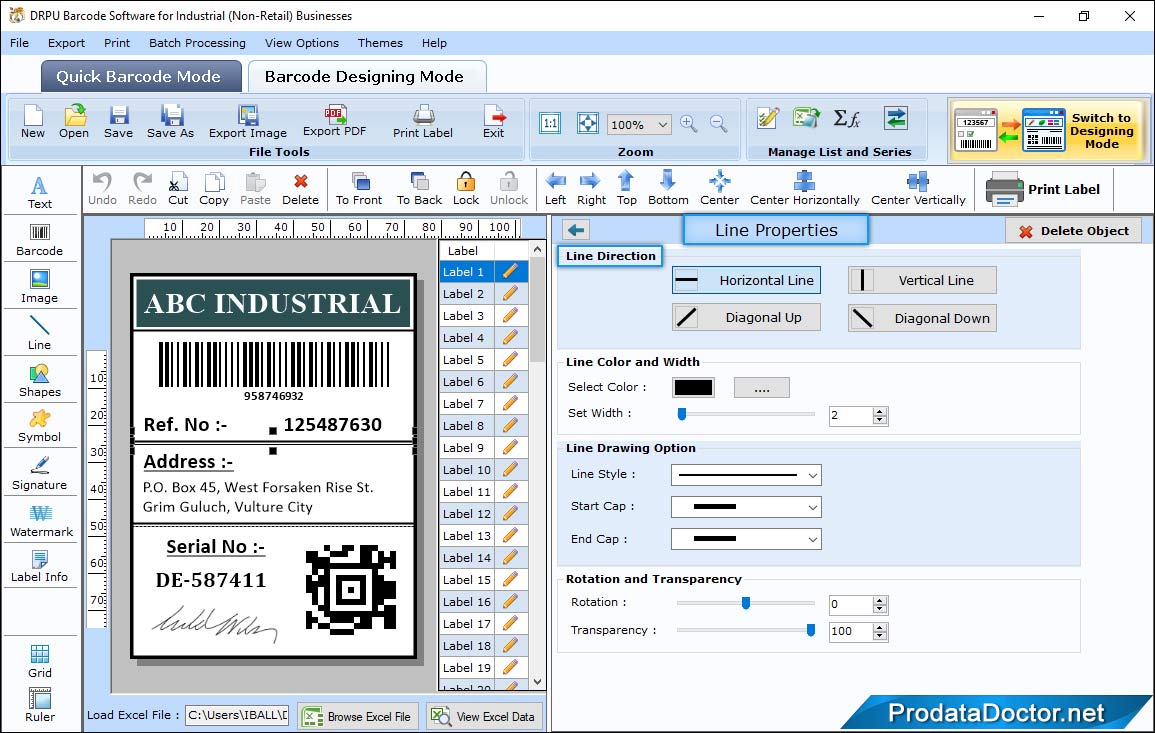Switch to Barcode Designing Mode tab
Image resolution: width=1155 pixels, height=733 pixels.
click(366, 77)
